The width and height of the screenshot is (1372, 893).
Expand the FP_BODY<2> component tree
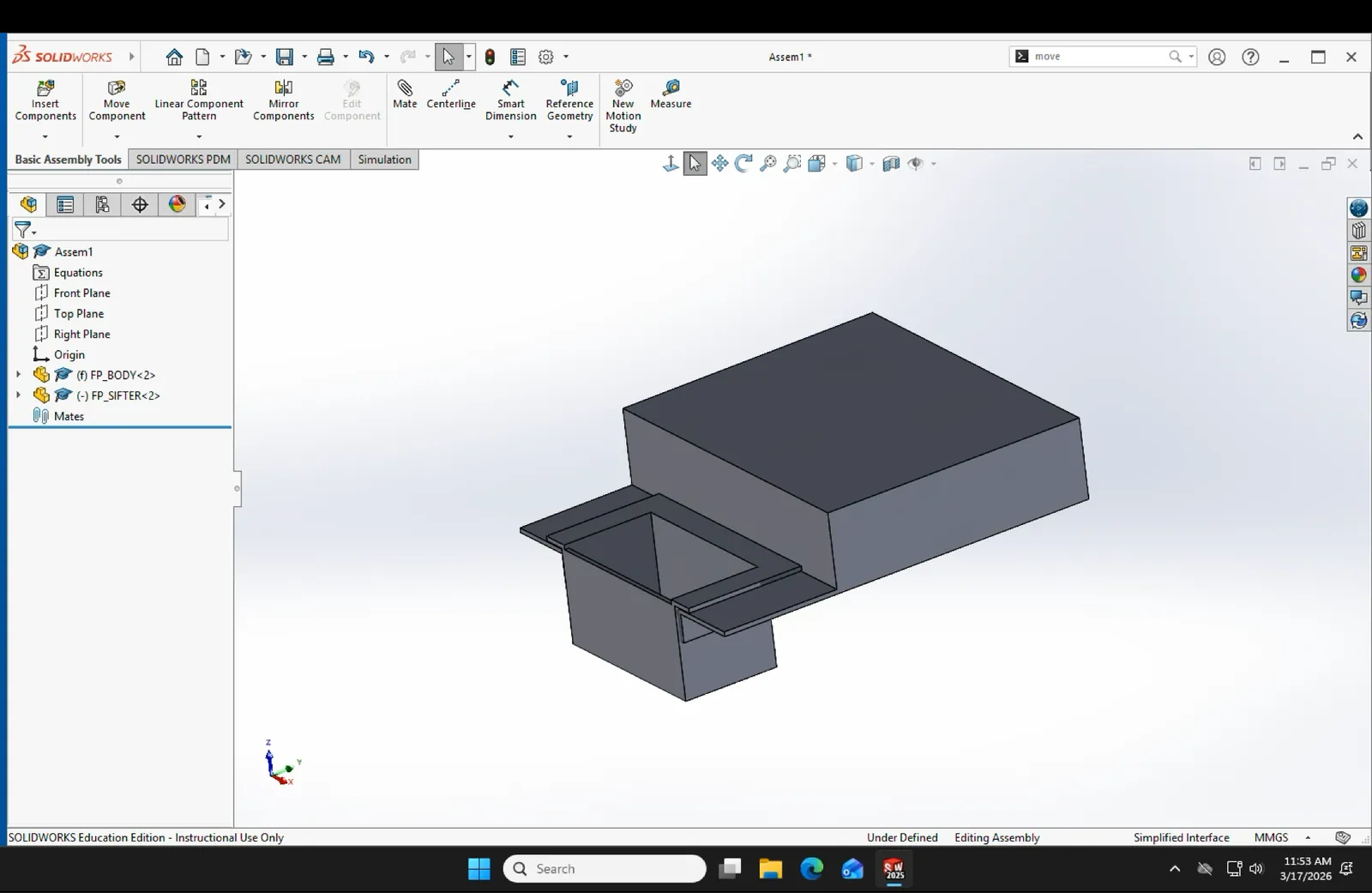pos(18,375)
